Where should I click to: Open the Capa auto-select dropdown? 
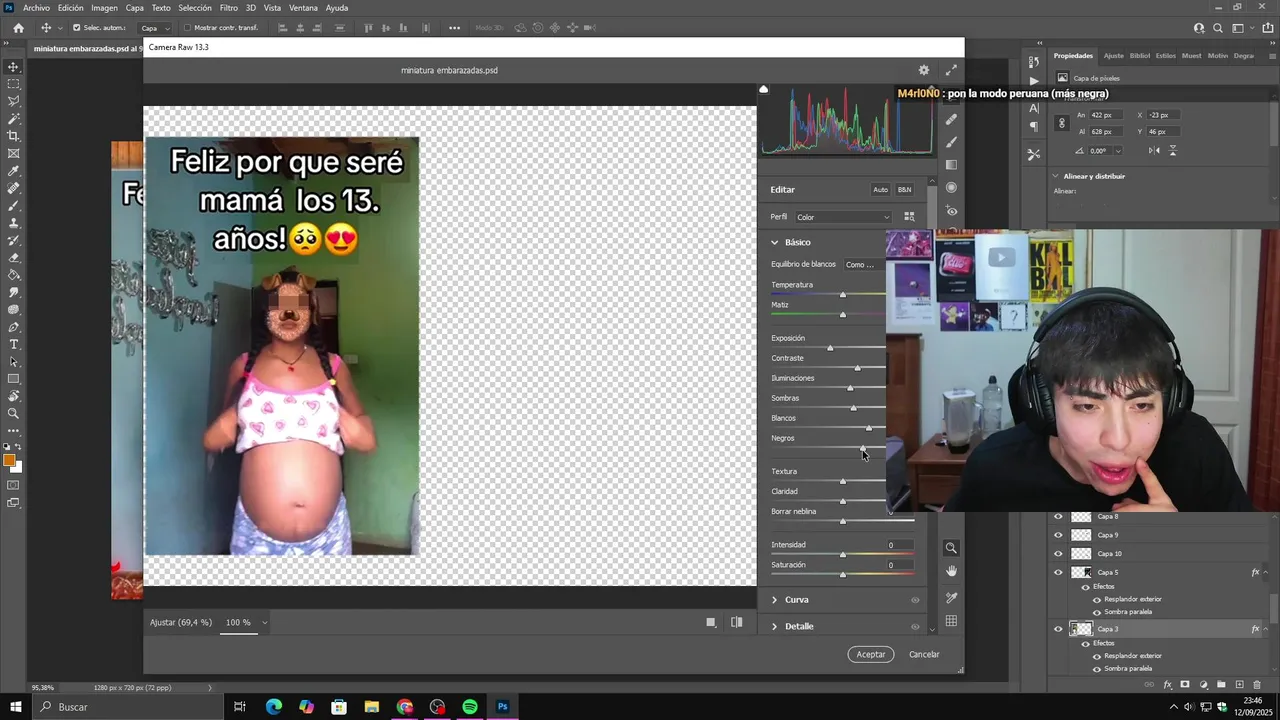(153, 28)
